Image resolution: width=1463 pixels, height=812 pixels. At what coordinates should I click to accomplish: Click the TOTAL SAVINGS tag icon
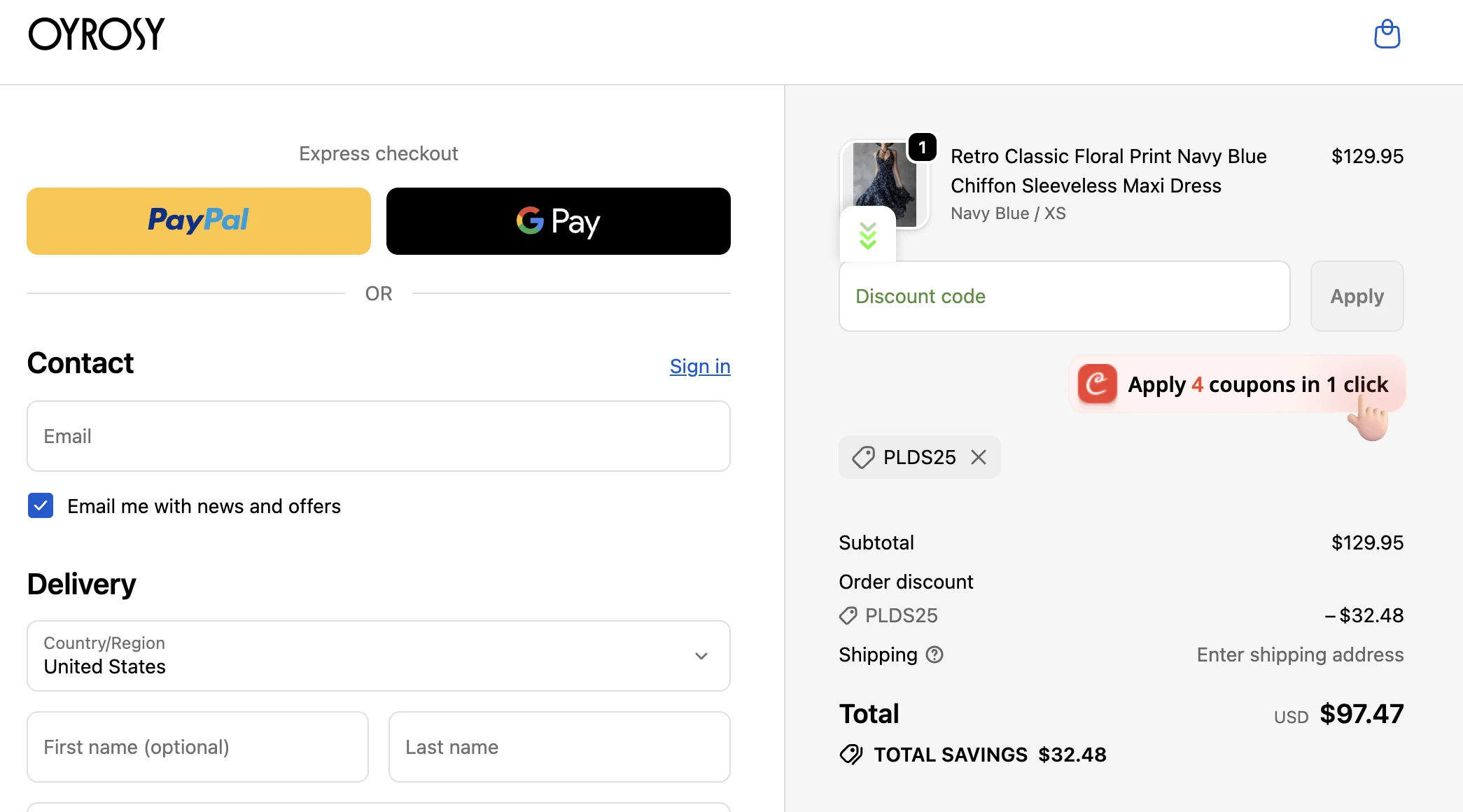point(851,755)
